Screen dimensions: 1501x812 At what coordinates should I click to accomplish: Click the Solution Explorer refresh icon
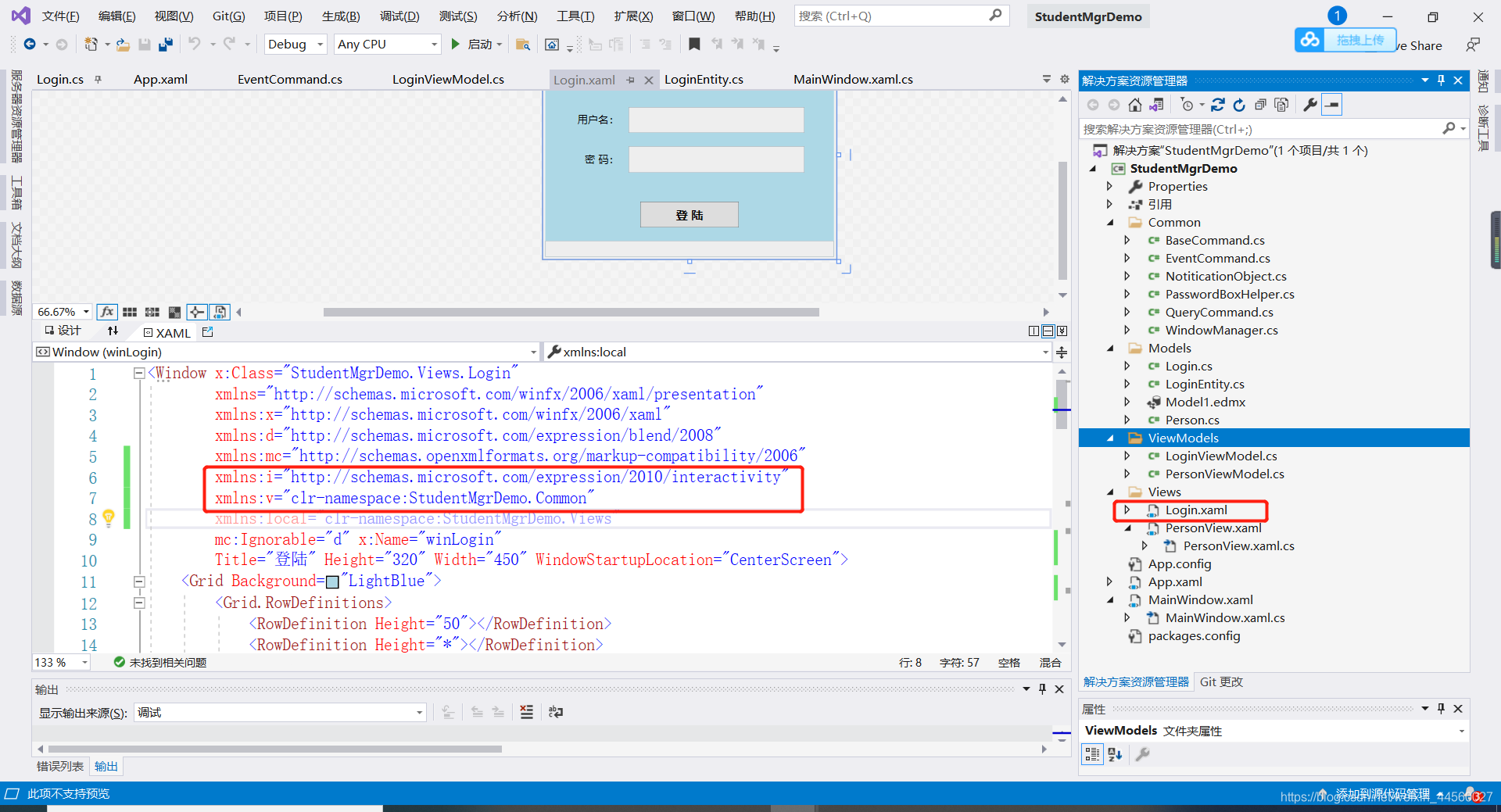coord(1239,105)
